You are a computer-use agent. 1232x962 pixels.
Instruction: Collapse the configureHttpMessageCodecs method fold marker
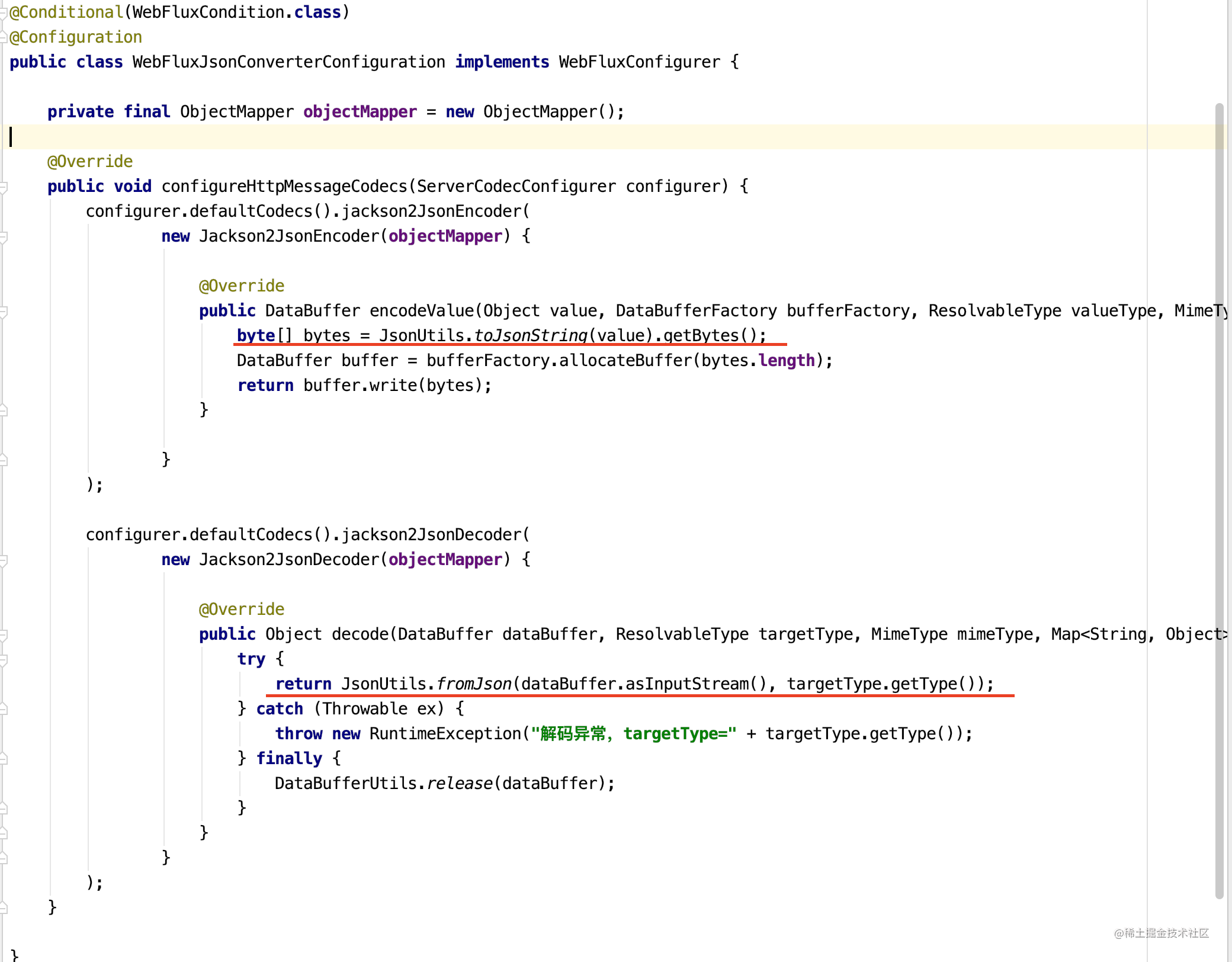[x=4, y=186]
